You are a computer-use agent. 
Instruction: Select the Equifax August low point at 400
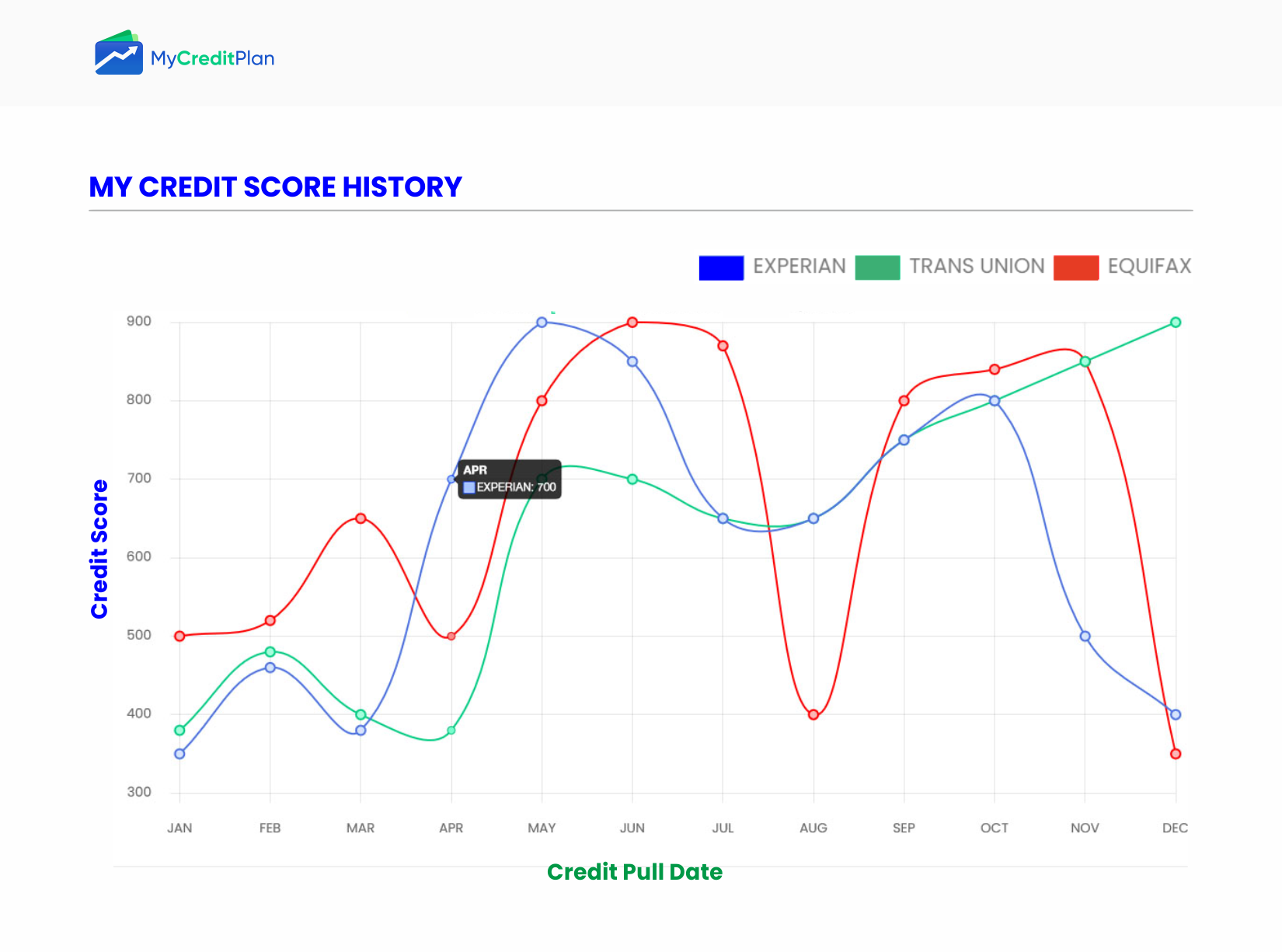[813, 715]
